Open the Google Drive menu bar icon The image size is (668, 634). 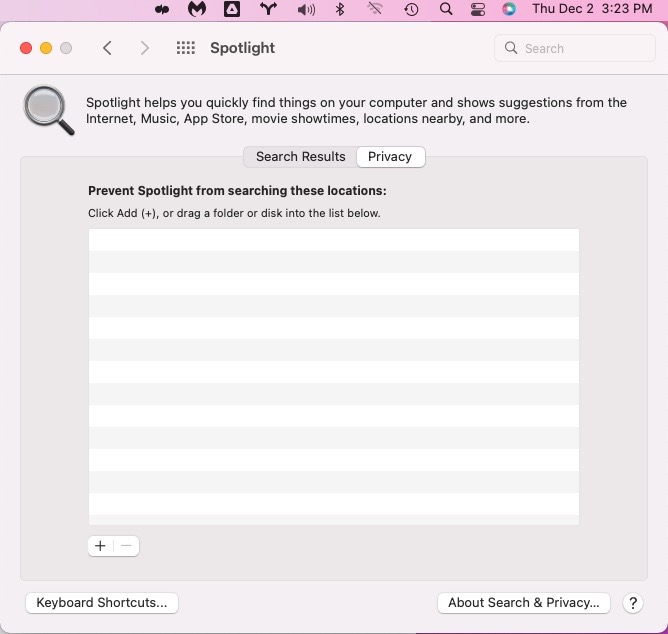232,9
